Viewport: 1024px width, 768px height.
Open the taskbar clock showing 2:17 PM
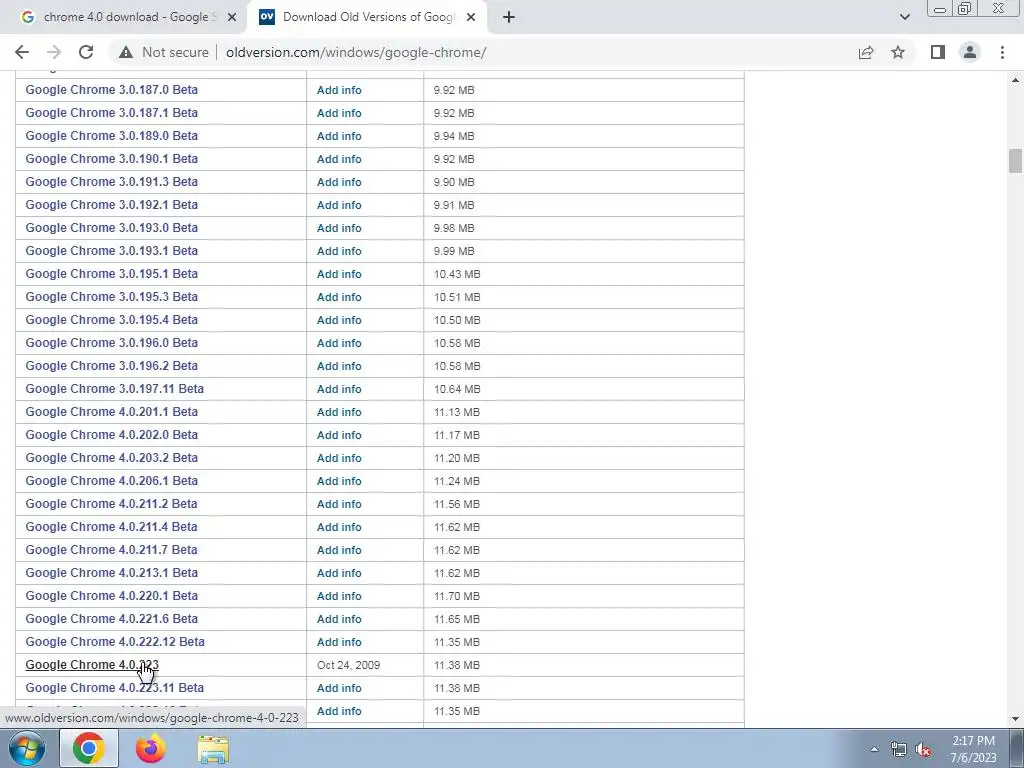[x=973, y=749]
